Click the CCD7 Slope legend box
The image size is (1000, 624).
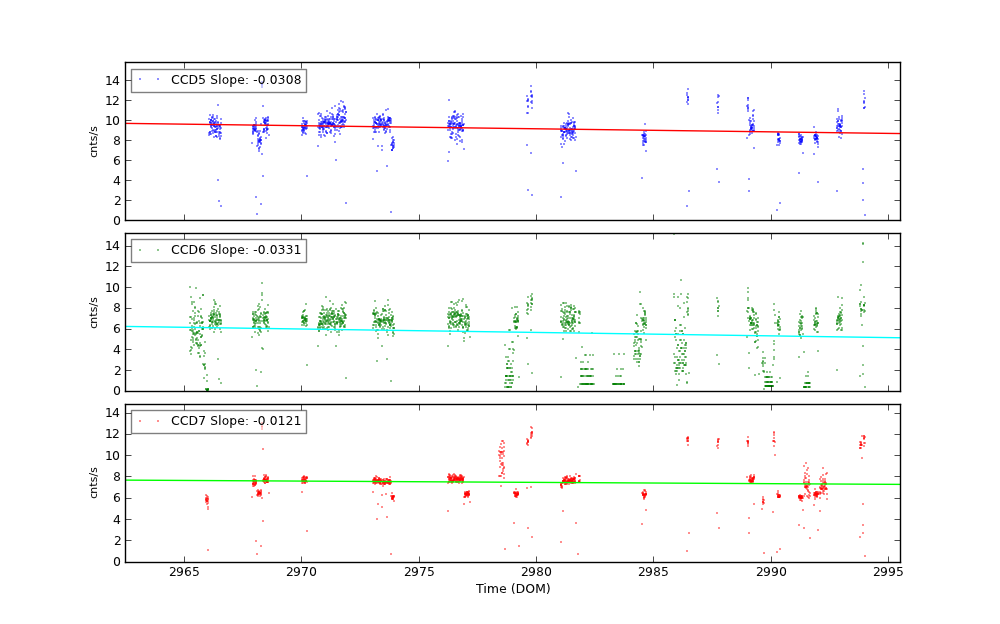pos(218,421)
